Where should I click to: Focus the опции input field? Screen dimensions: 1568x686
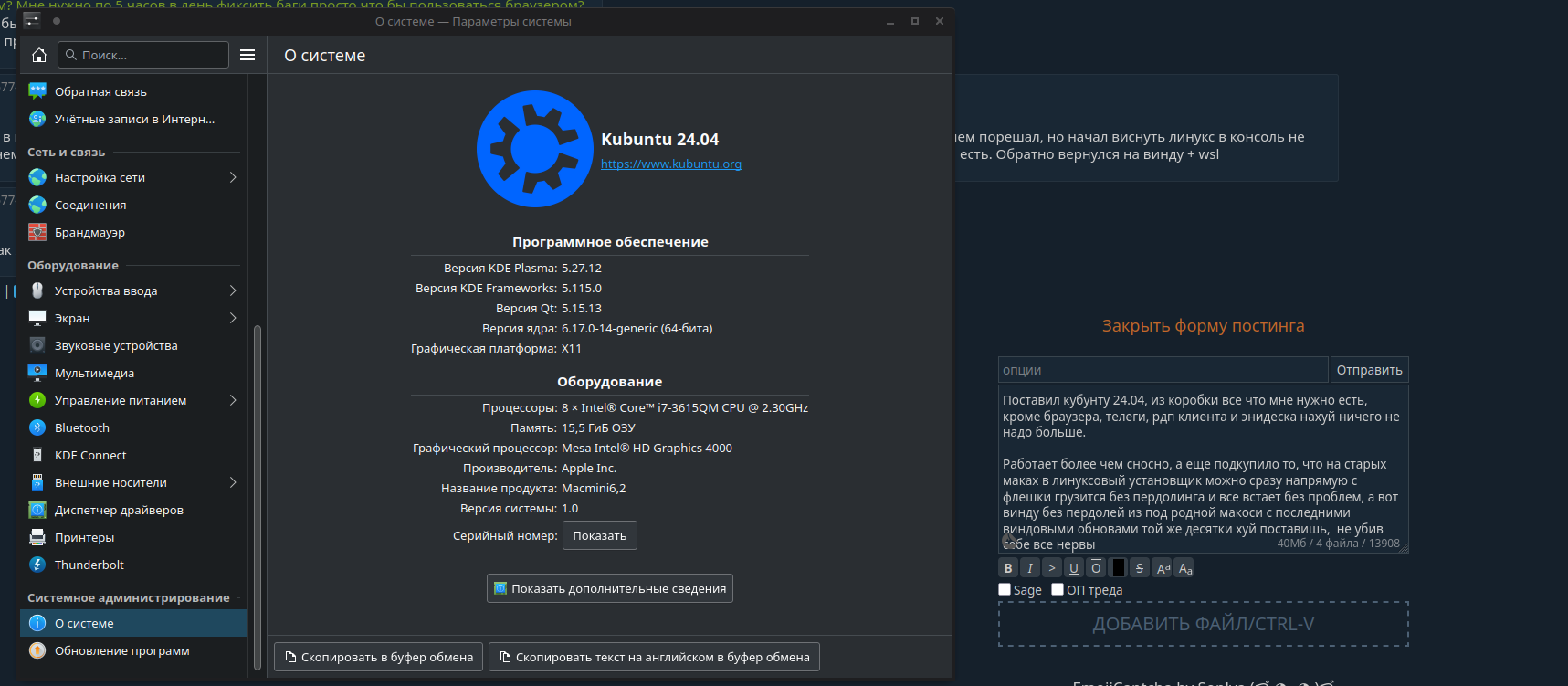(1163, 370)
